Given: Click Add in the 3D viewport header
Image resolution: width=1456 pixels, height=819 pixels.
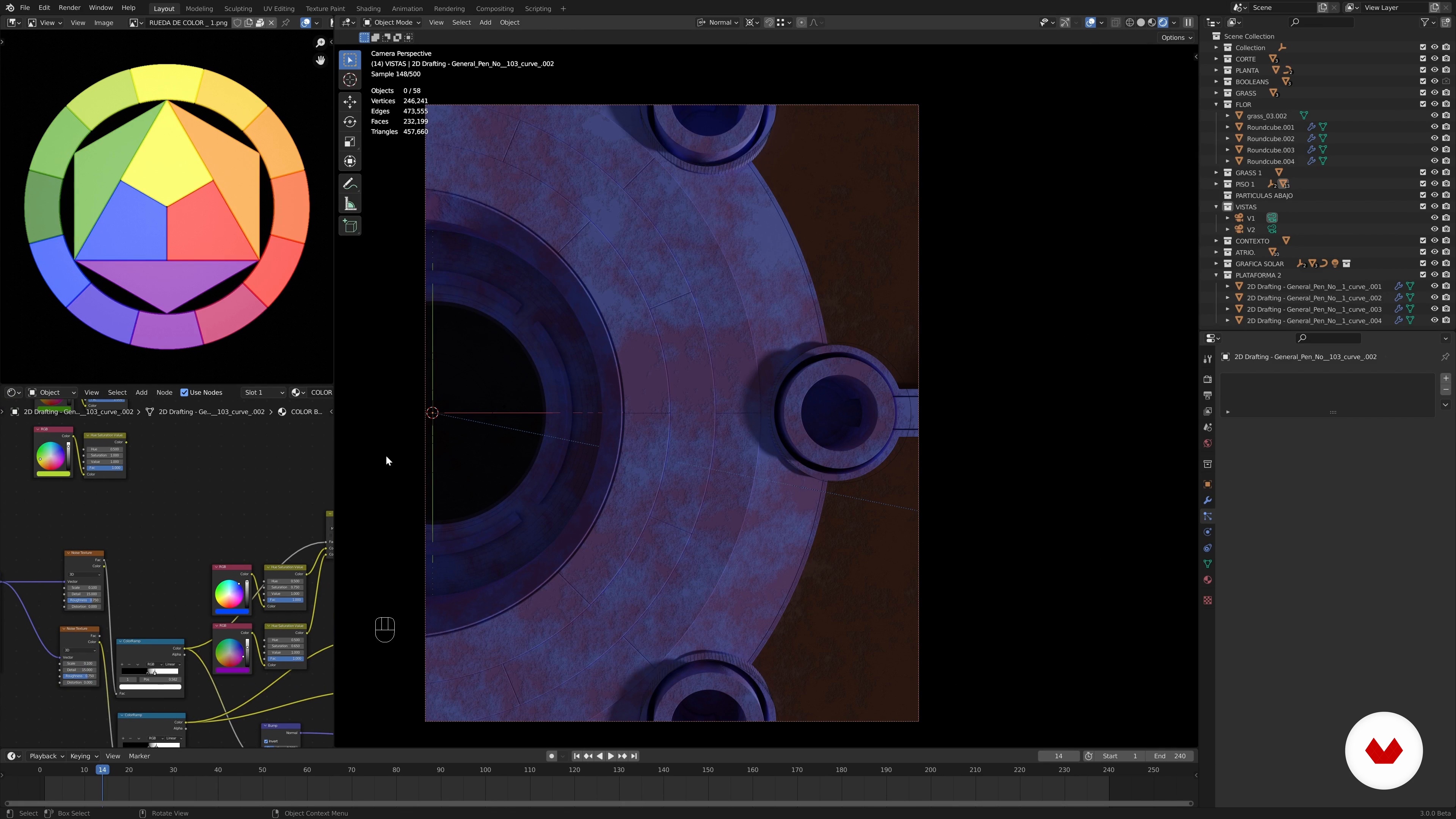Looking at the screenshot, I should click(x=485, y=23).
